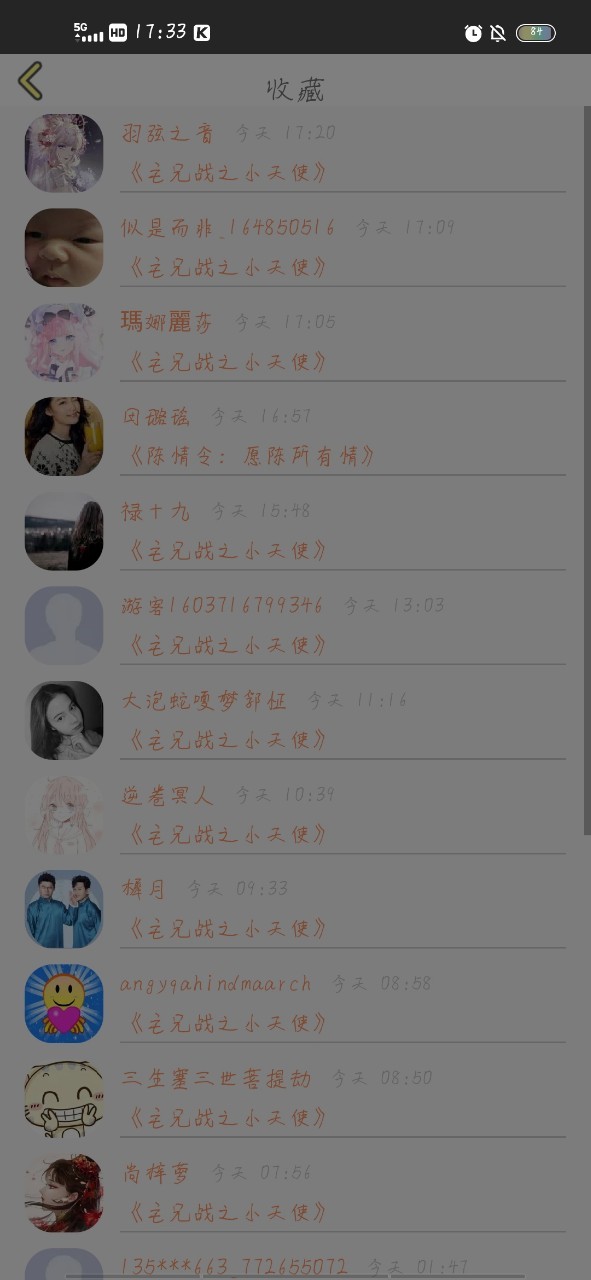Tap 瑪娜麗莎's pink anime avatar
The width and height of the screenshot is (591, 1280).
tap(64, 342)
